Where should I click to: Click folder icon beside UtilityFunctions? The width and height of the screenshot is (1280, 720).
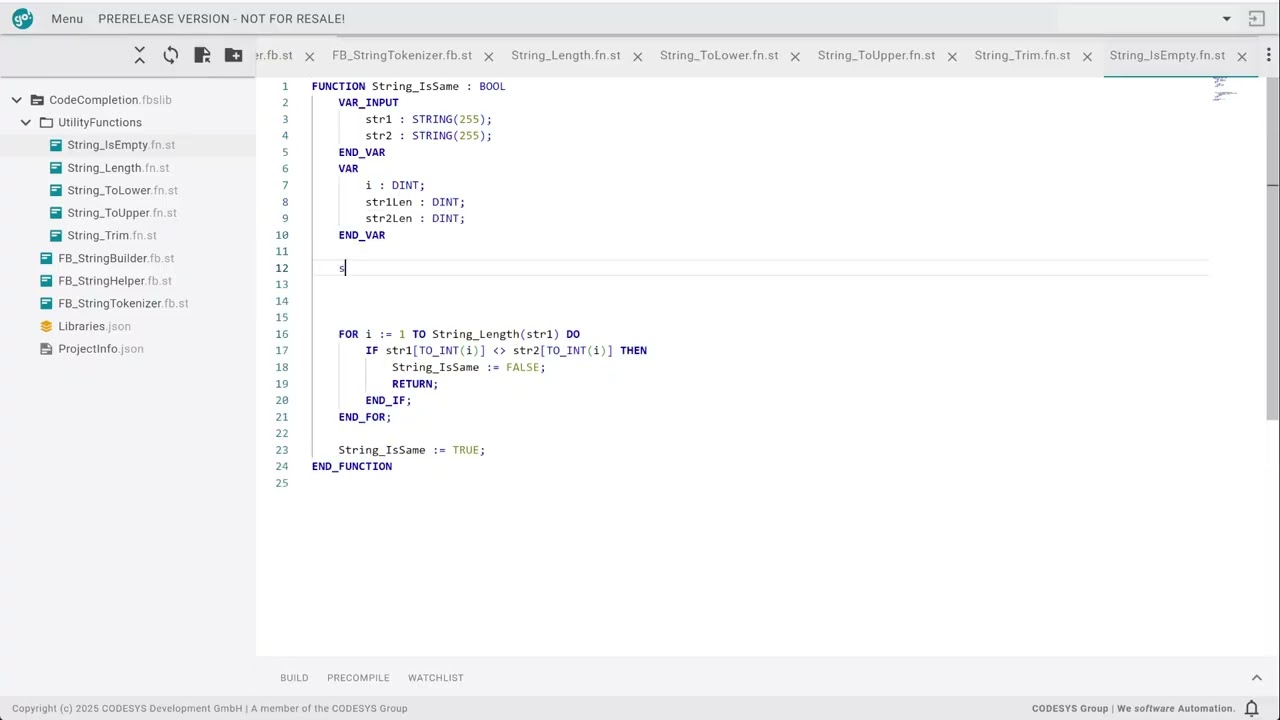pos(46,122)
